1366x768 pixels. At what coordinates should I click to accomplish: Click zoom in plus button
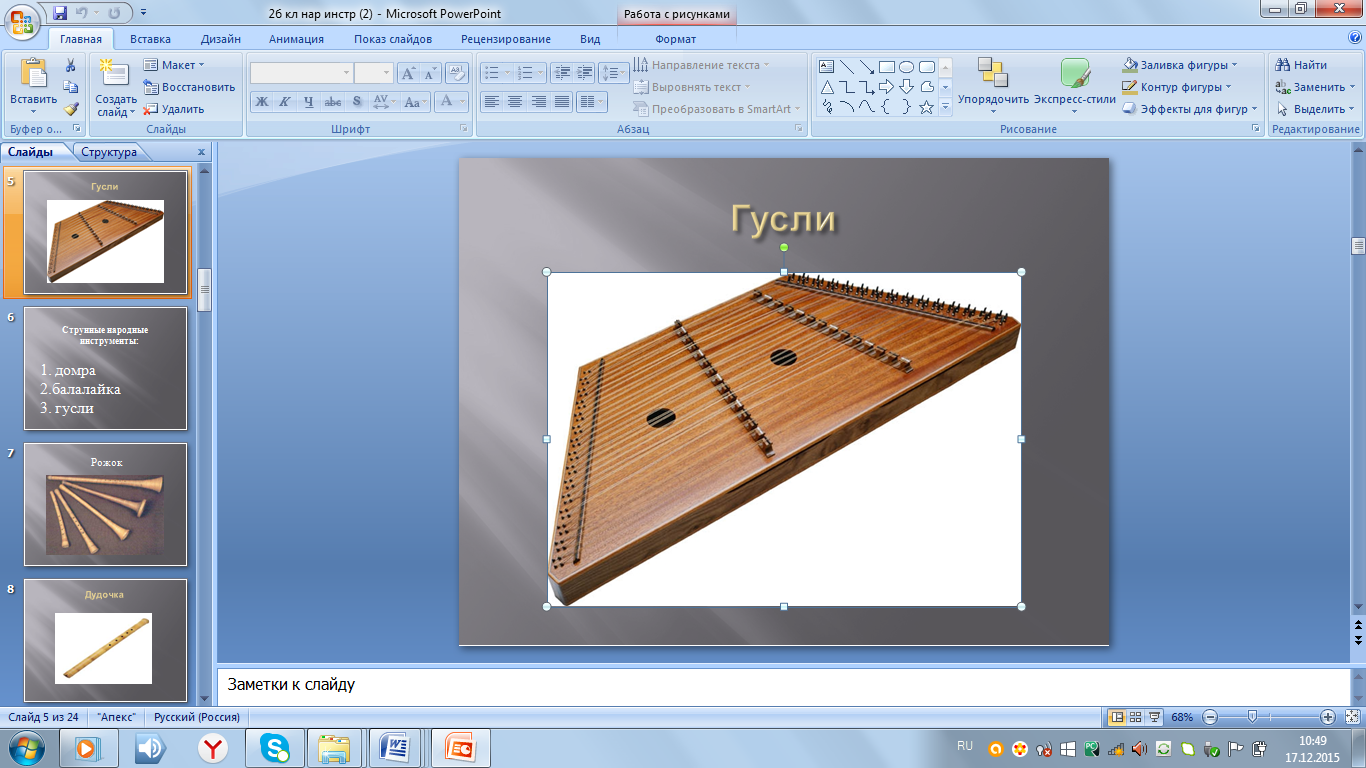1328,717
